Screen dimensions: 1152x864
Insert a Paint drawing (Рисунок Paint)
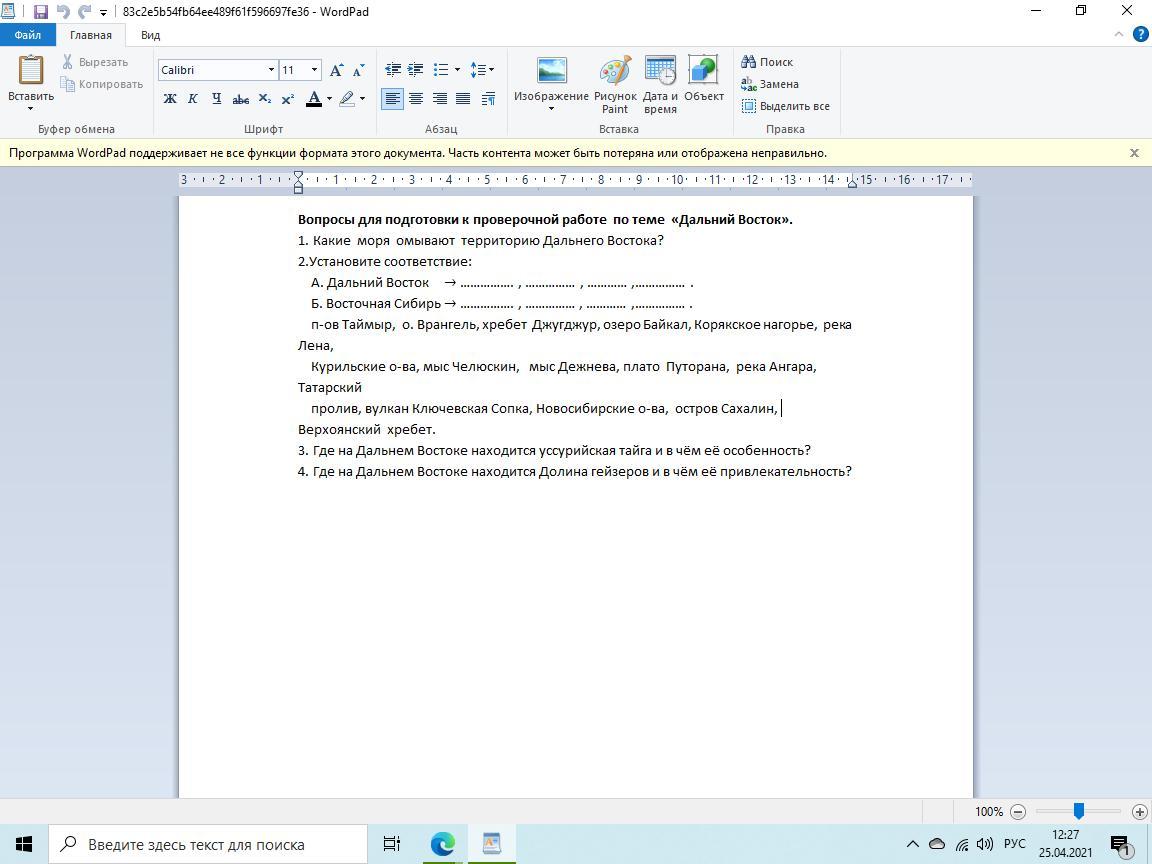pos(615,84)
